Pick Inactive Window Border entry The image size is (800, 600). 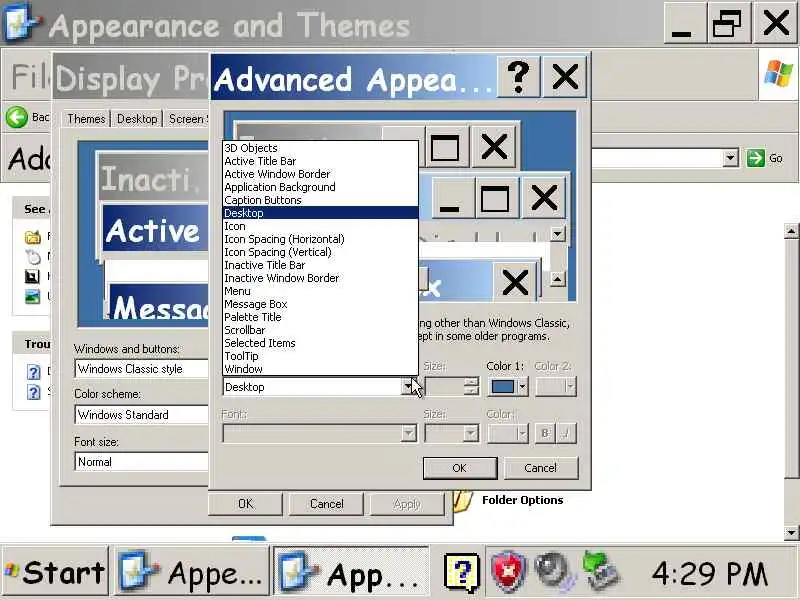tap(320, 278)
